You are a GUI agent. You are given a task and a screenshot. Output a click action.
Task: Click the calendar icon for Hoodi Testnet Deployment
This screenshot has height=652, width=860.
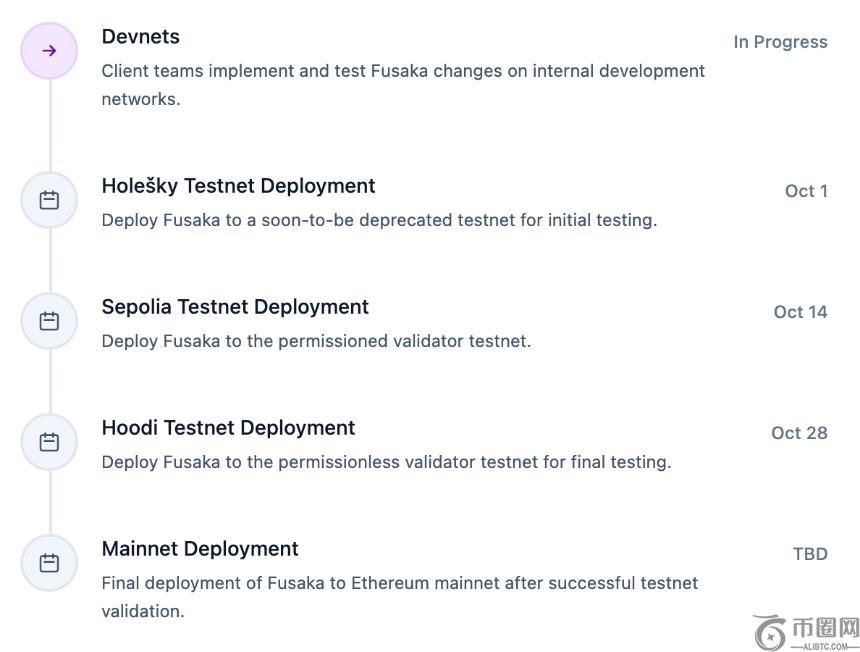[49, 442]
